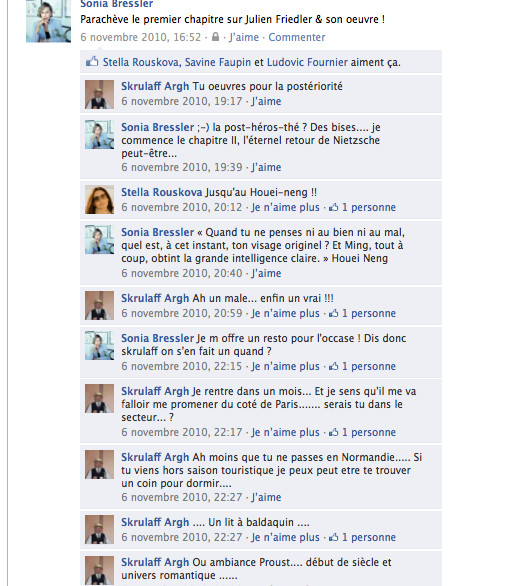Like the main post with J'aime
This screenshot has width=514, height=586.
tap(244, 37)
